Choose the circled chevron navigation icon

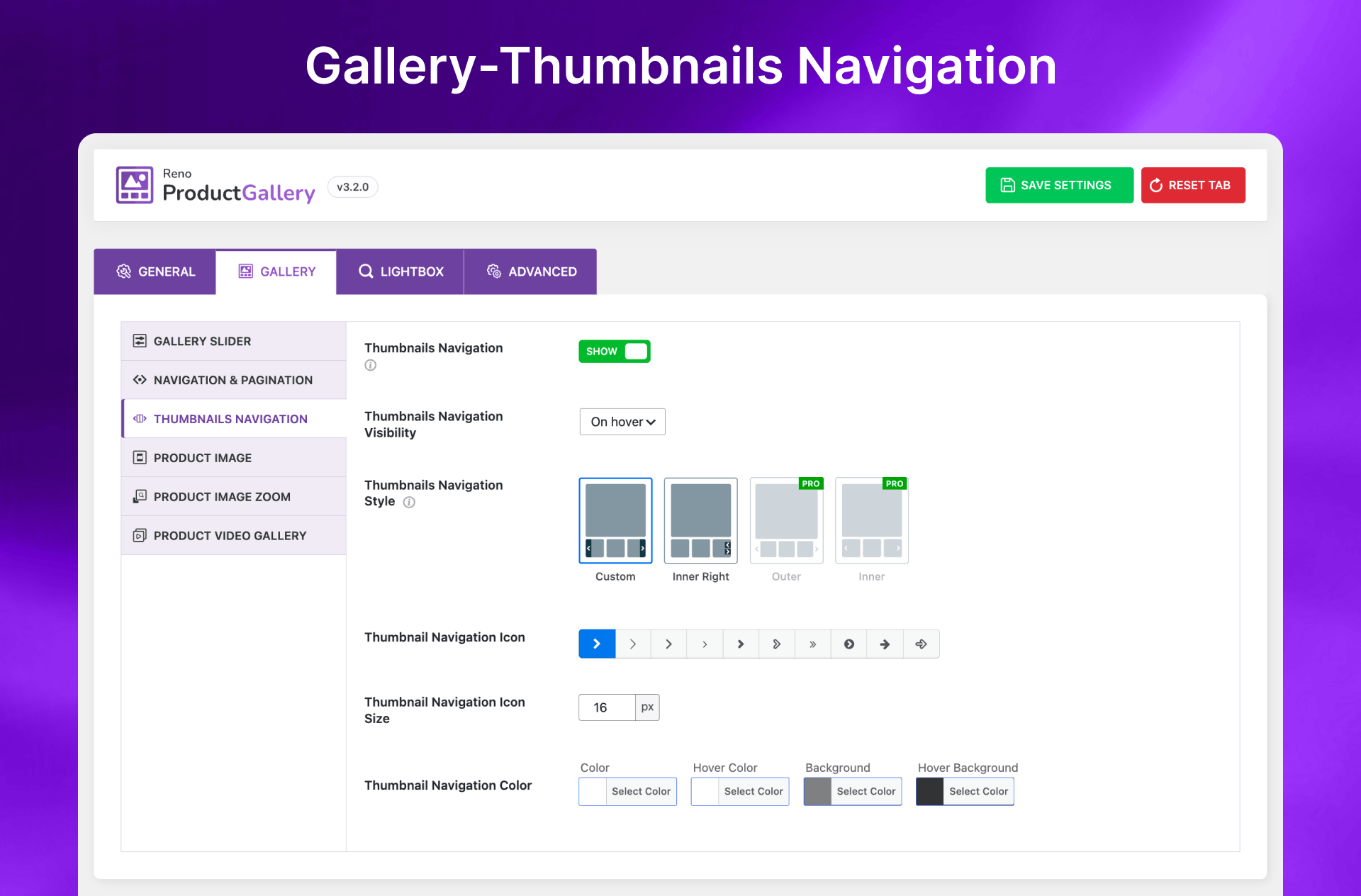click(x=848, y=644)
